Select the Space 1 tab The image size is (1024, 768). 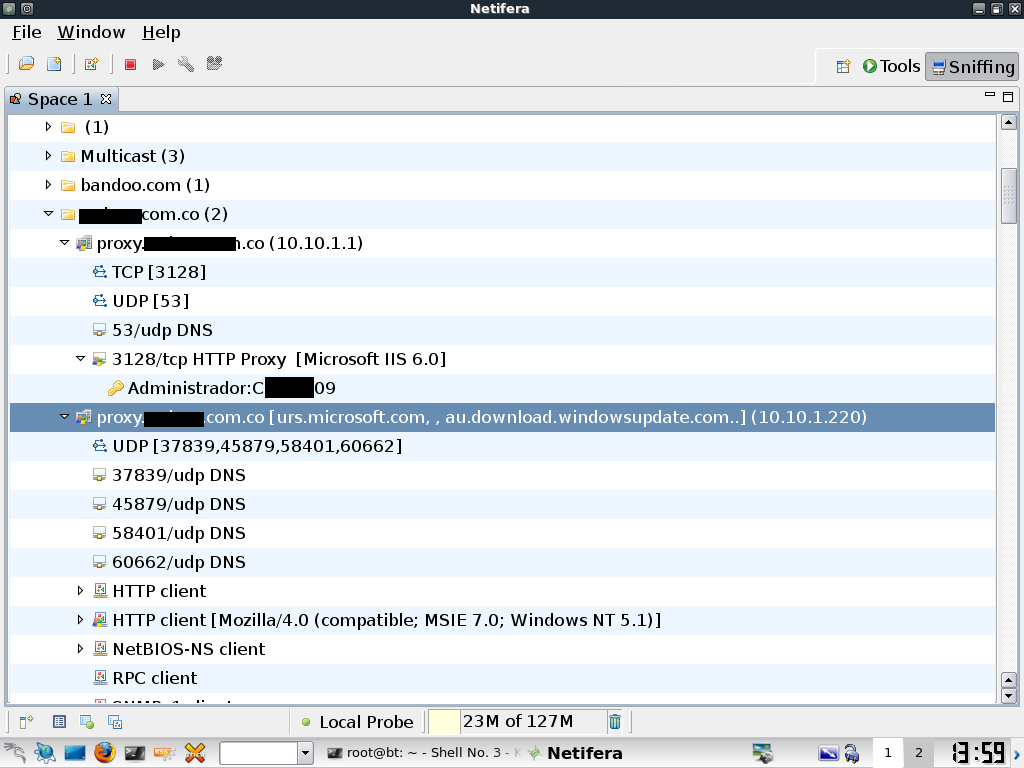(61, 99)
